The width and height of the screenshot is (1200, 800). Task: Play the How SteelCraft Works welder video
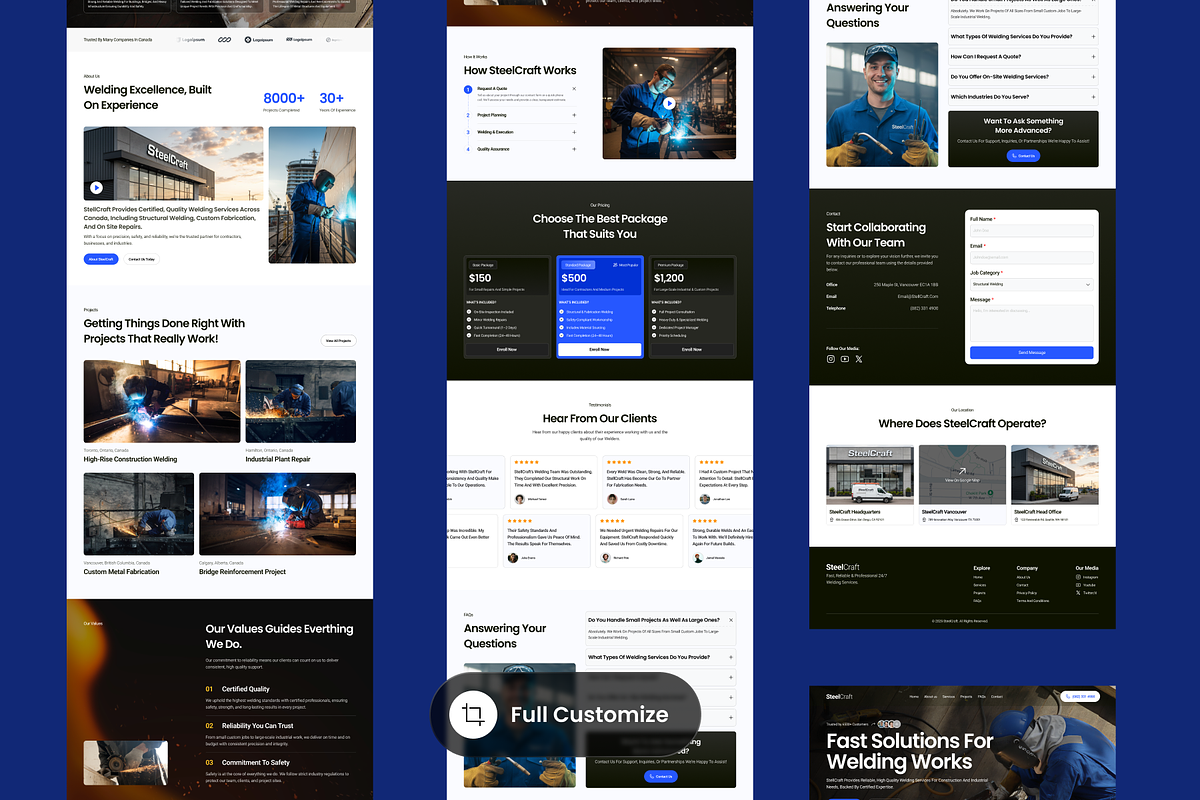coord(669,102)
